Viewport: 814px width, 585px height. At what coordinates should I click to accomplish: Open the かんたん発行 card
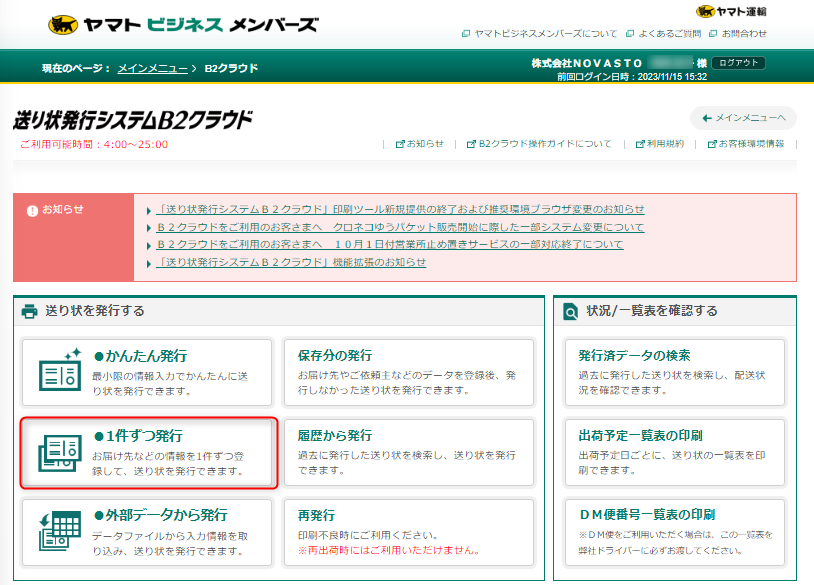click(146, 373)
